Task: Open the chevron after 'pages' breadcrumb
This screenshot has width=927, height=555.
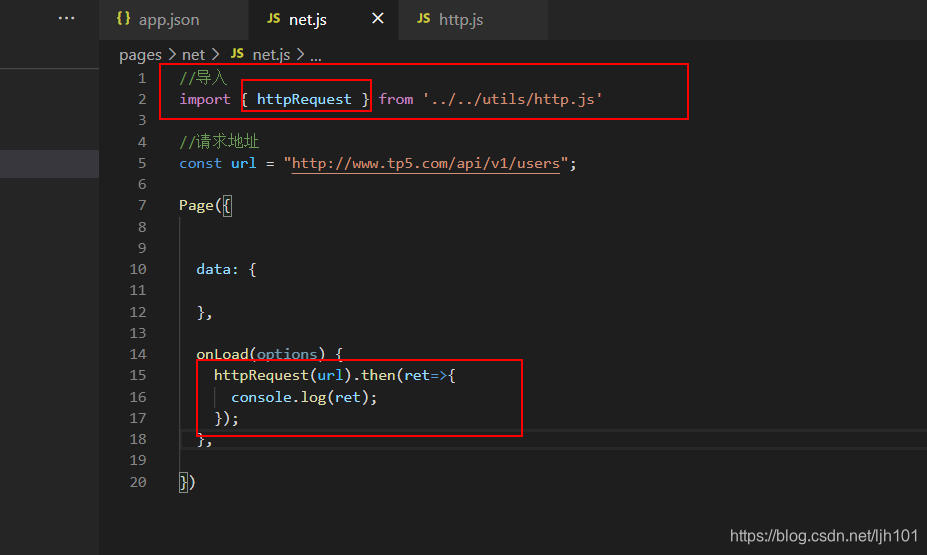Action: pos(172,54)
